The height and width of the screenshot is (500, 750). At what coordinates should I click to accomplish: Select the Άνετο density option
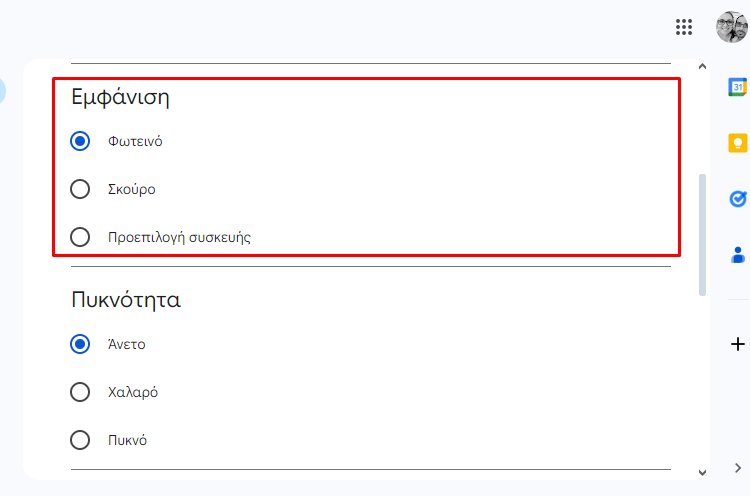(80, 344)
